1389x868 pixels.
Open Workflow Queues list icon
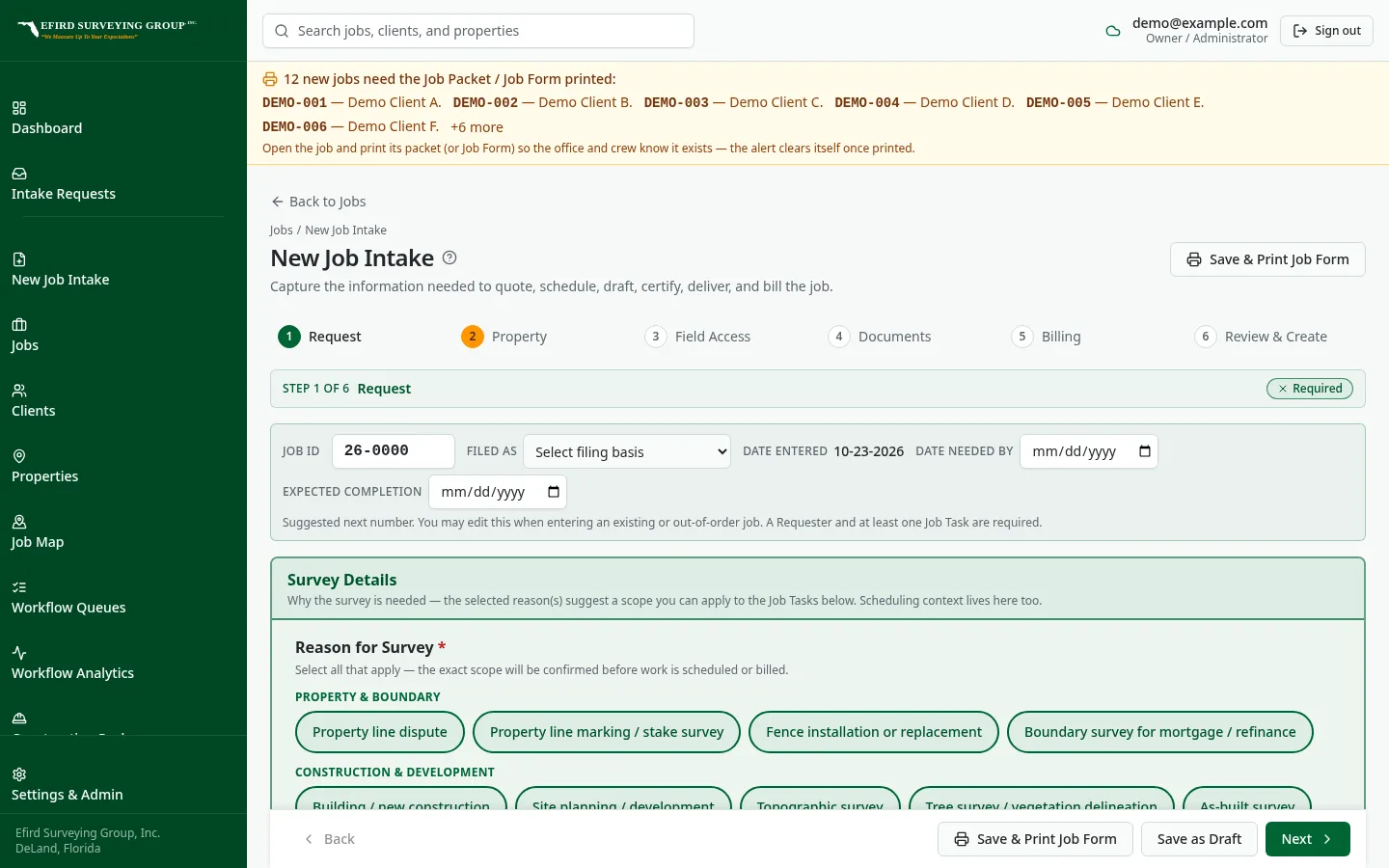click(x=19, y=587)
